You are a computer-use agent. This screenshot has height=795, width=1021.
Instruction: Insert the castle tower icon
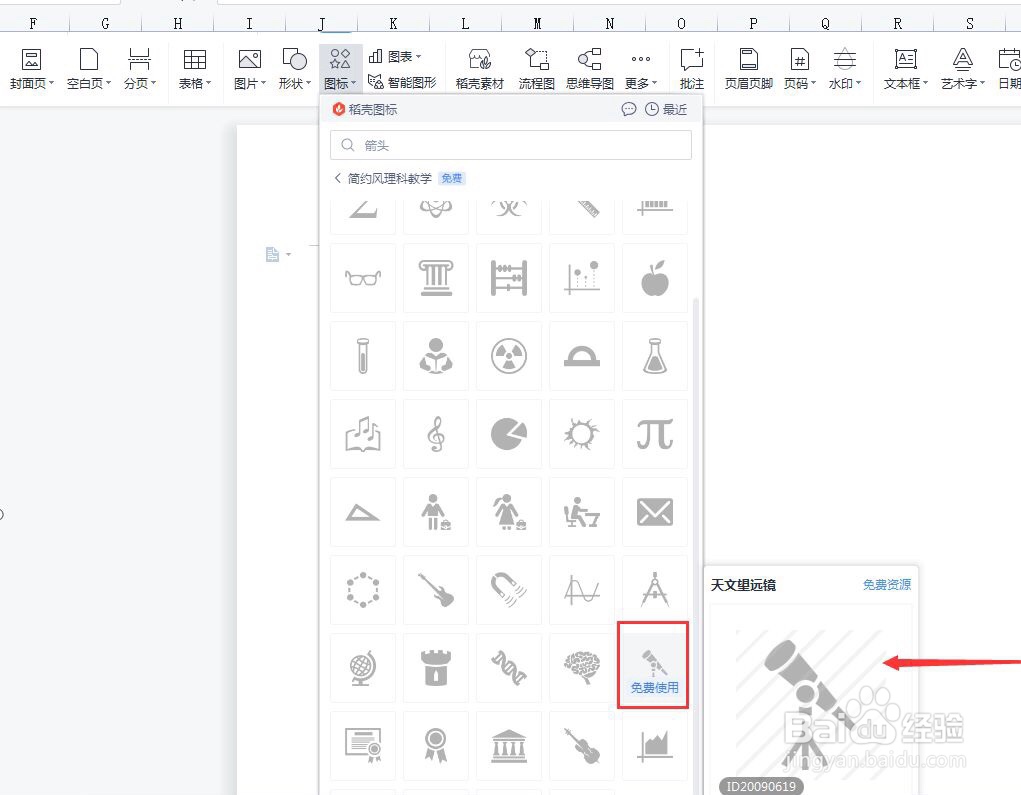click(x=436, y=669)
